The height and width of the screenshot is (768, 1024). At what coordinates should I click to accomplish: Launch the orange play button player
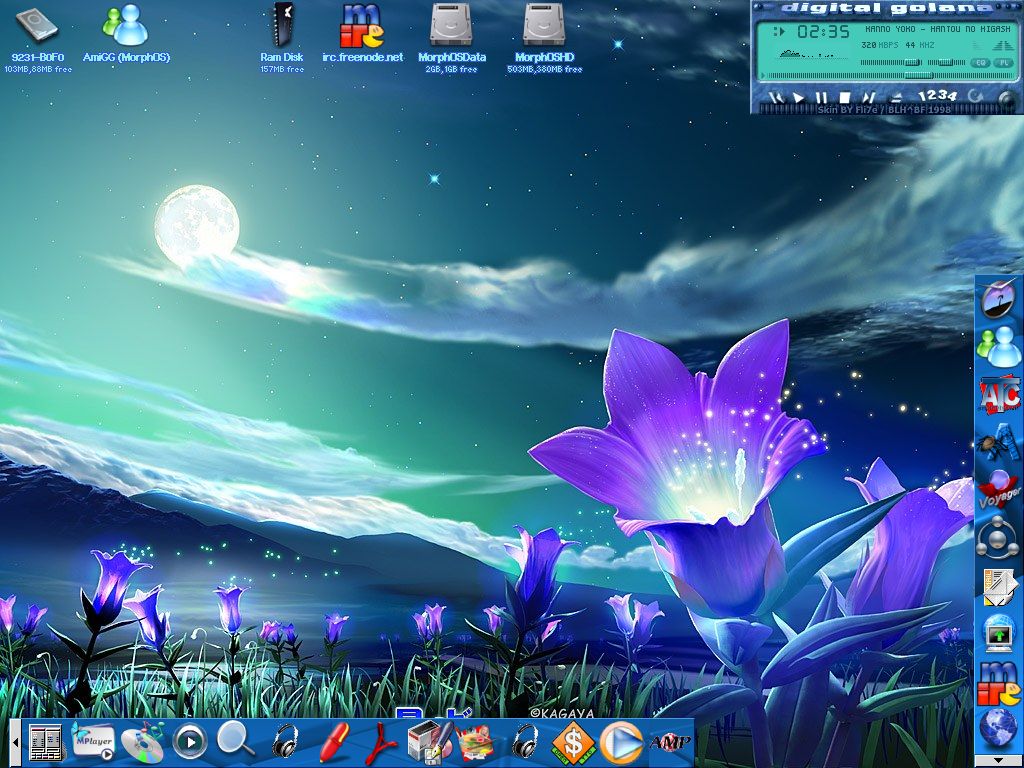[621, 743]
